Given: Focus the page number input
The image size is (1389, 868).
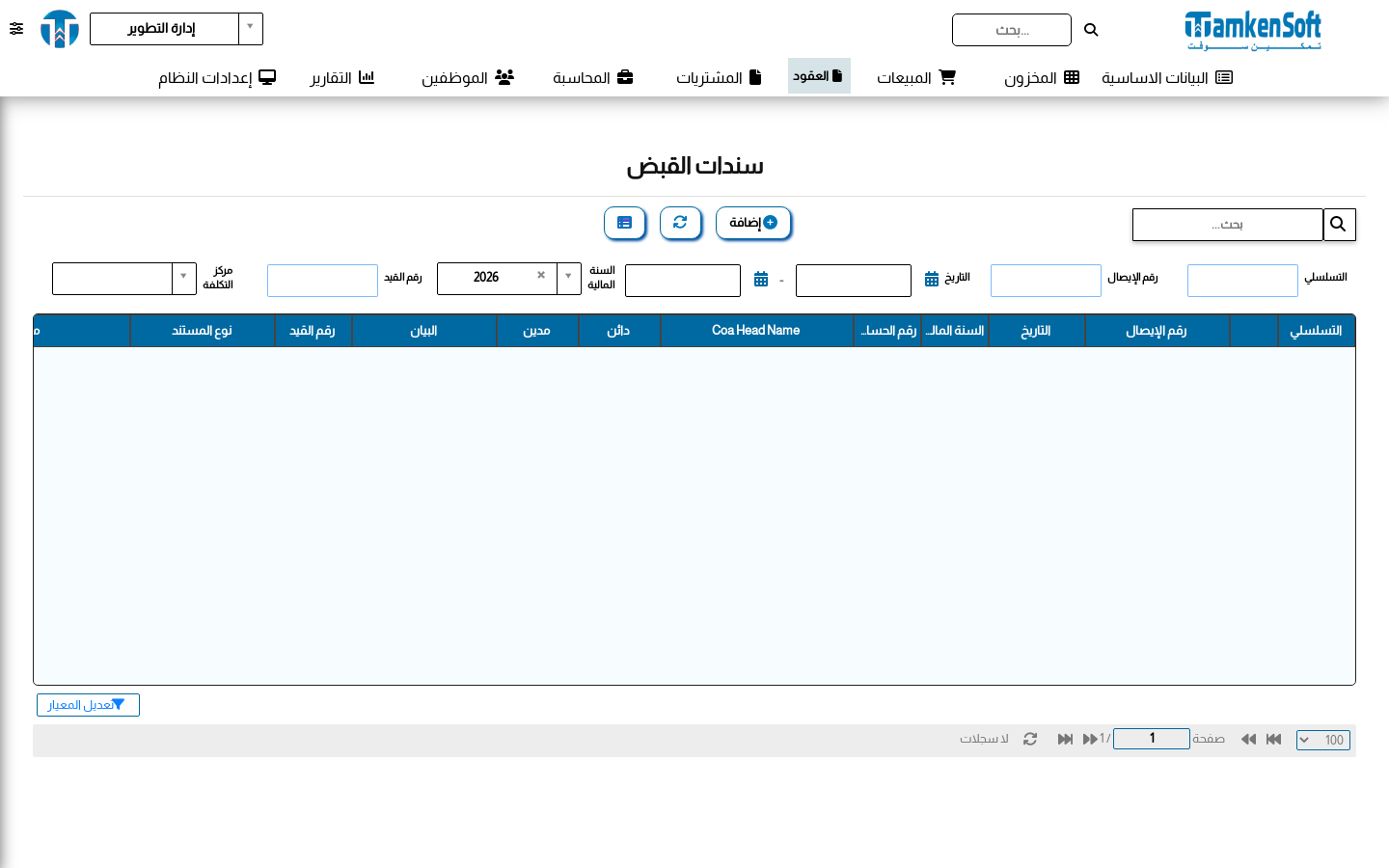Looking at the screenshot, I should coord(1152,739).
